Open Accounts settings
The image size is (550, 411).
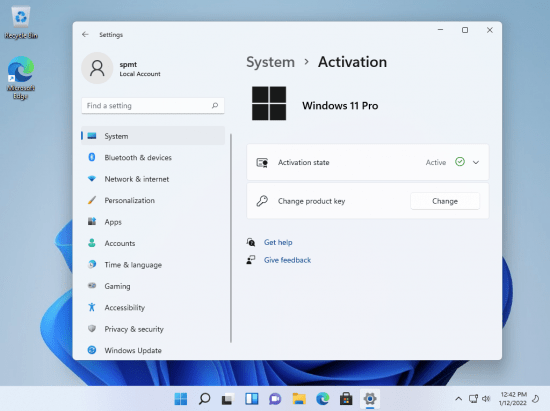[x=153, y=243]
